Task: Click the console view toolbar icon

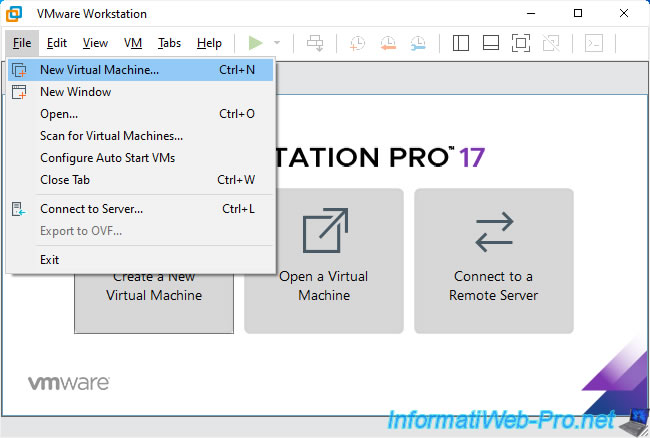Action: 594,43
